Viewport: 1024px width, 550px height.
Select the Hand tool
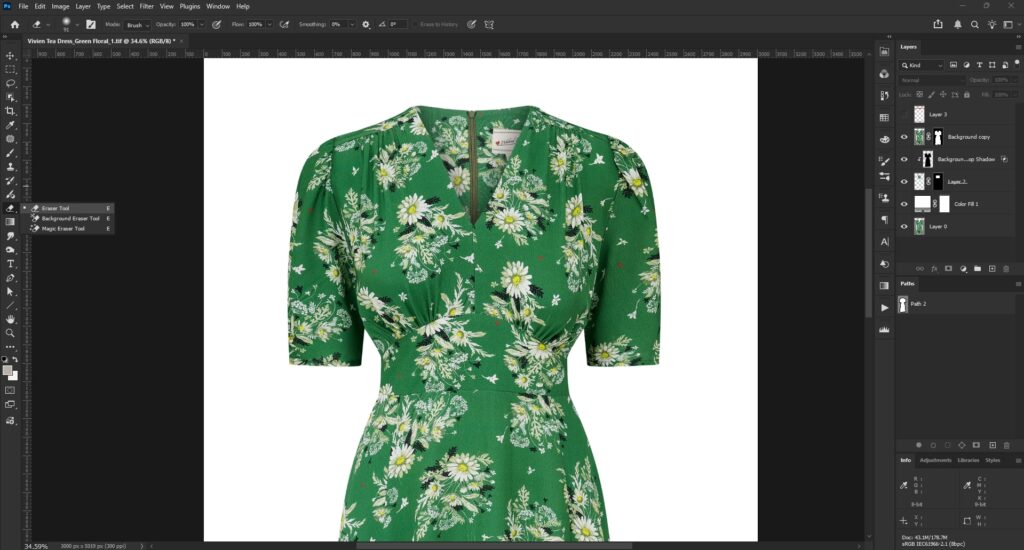coord(10,319)
